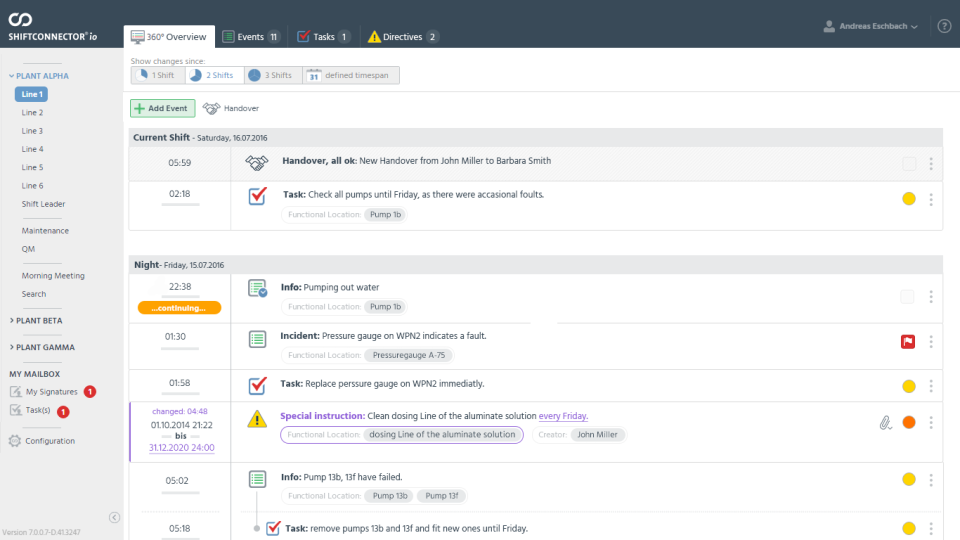Image resolution: width=960 pixels, height=540 pixels.
Task: Click the red flag on Incident row
Action: click(x=908, y=342)
